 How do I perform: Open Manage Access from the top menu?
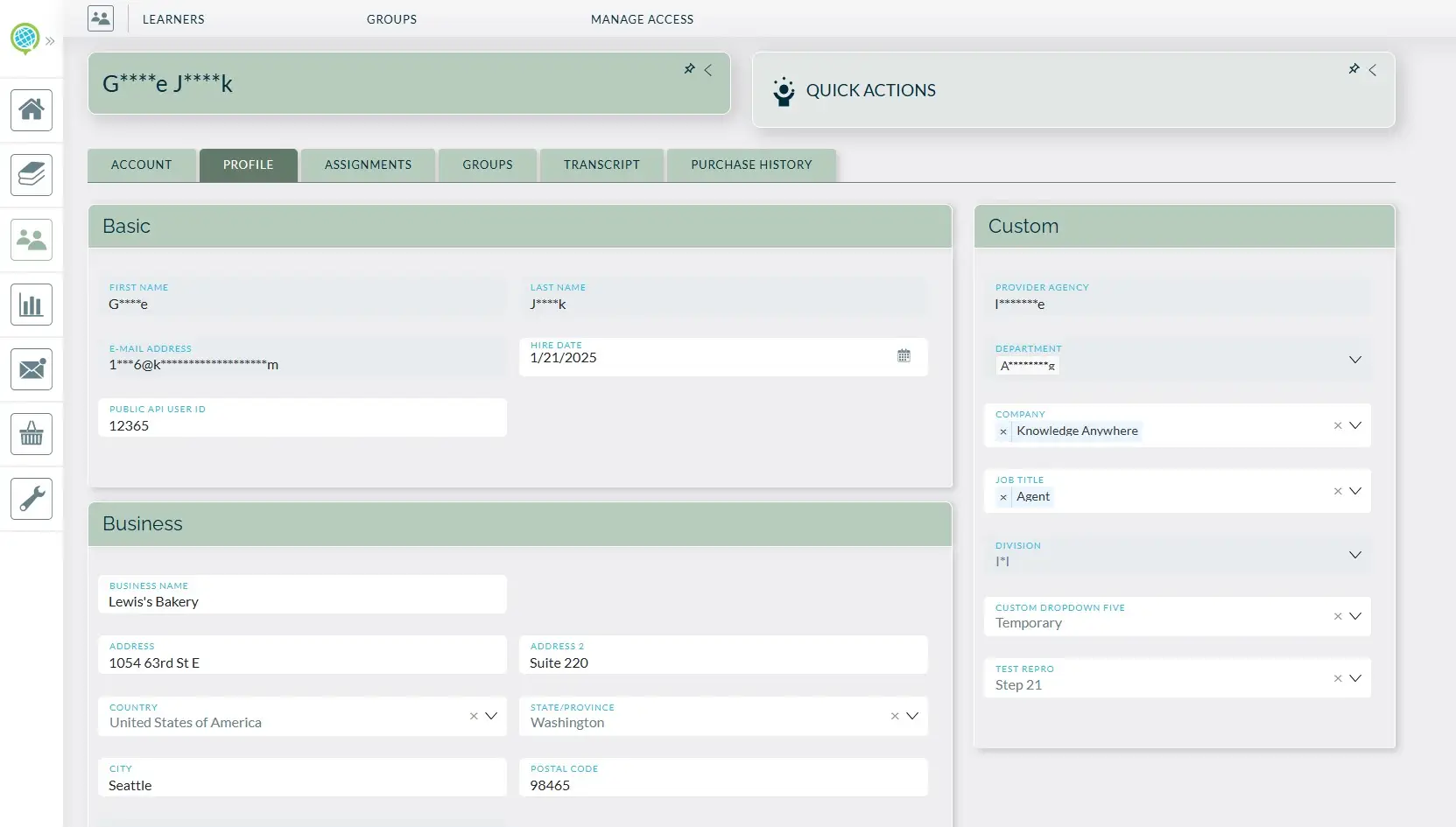point(642,18)
